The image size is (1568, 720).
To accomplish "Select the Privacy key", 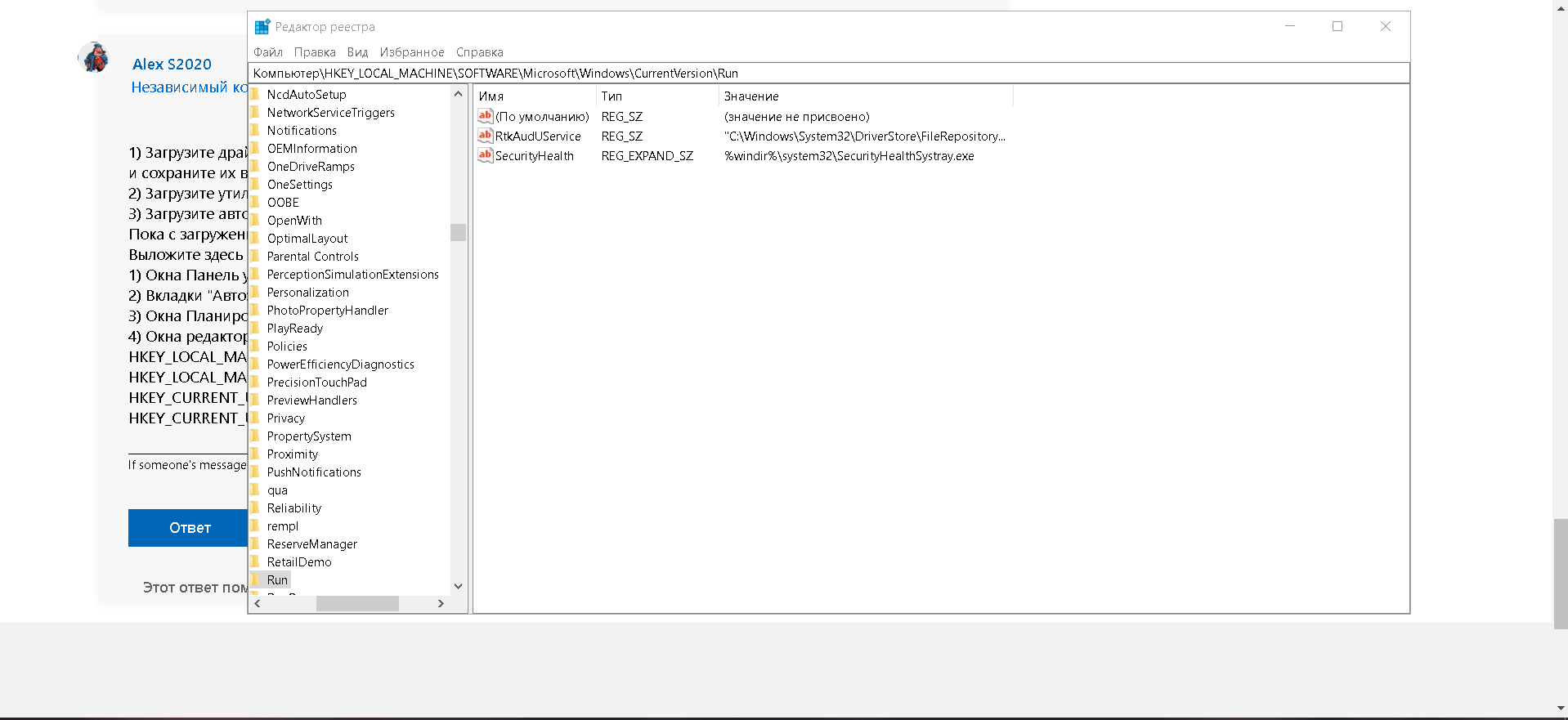I will (x=285, y=418).
